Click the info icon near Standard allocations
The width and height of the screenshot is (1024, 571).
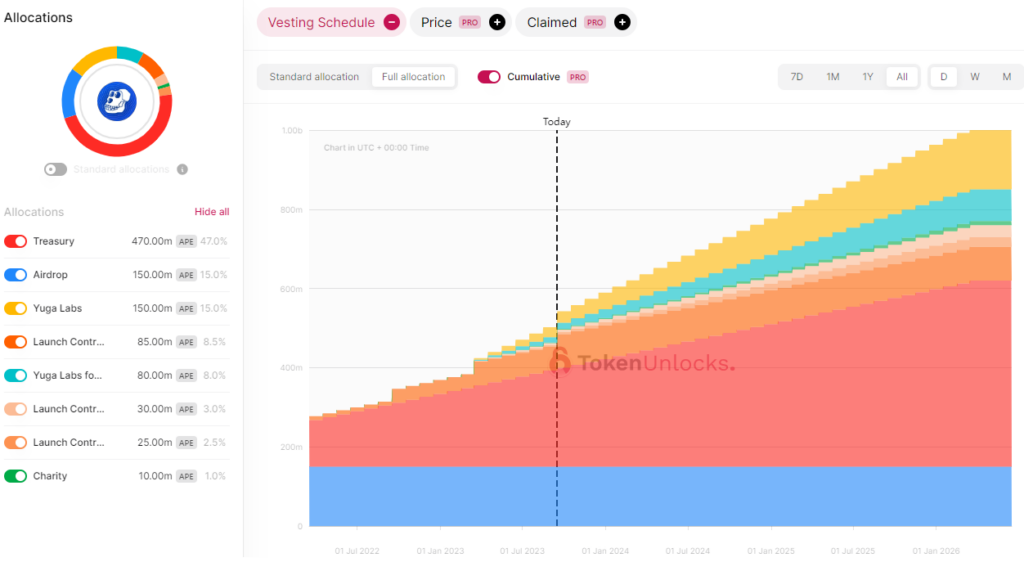click(182, 169)
